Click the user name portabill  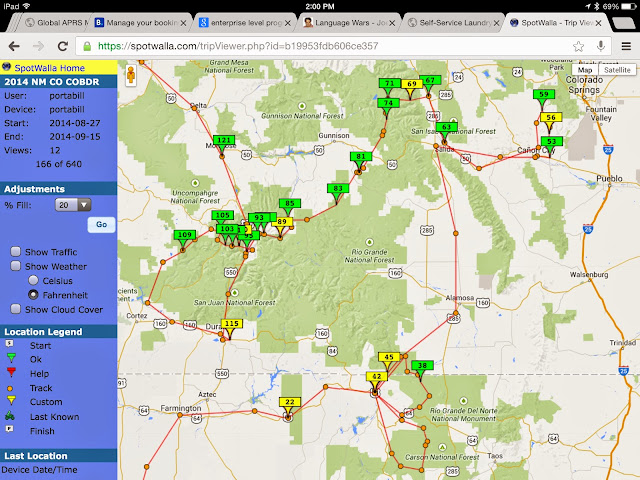(x=67, y=96)
